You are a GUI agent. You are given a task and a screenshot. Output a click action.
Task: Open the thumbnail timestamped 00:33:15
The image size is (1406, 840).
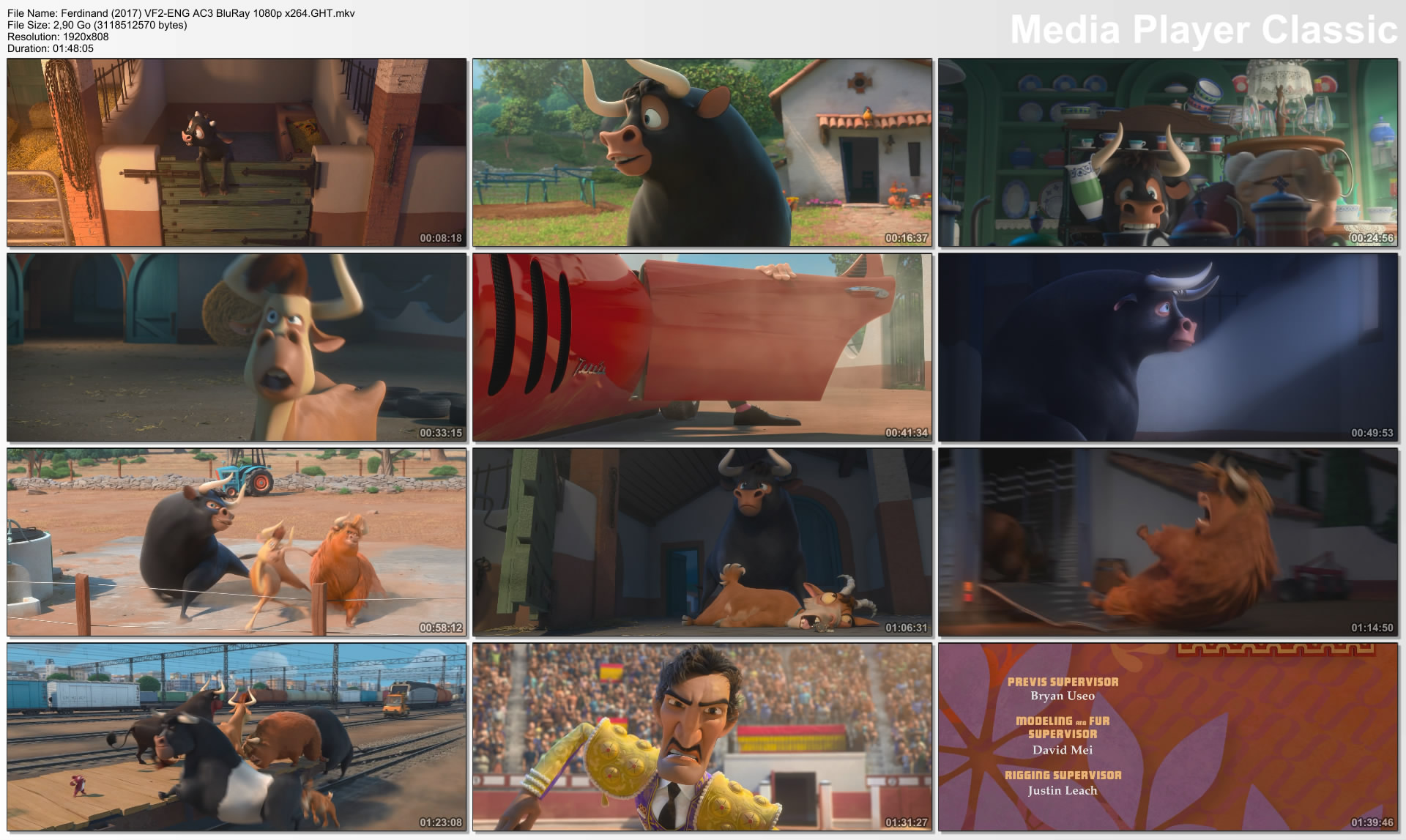coord(237,347)
